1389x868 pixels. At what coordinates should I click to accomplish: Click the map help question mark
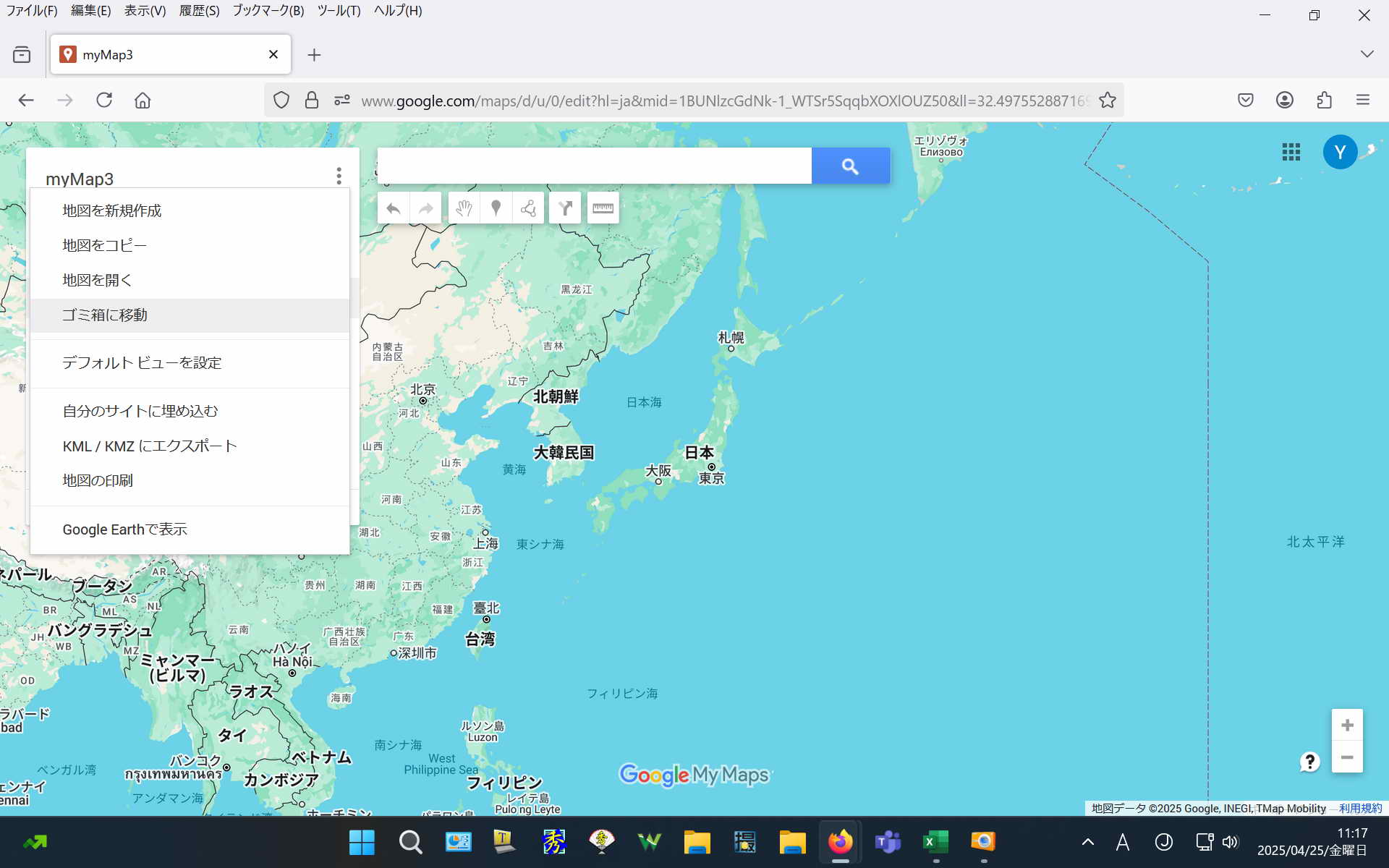[1309, 762]
